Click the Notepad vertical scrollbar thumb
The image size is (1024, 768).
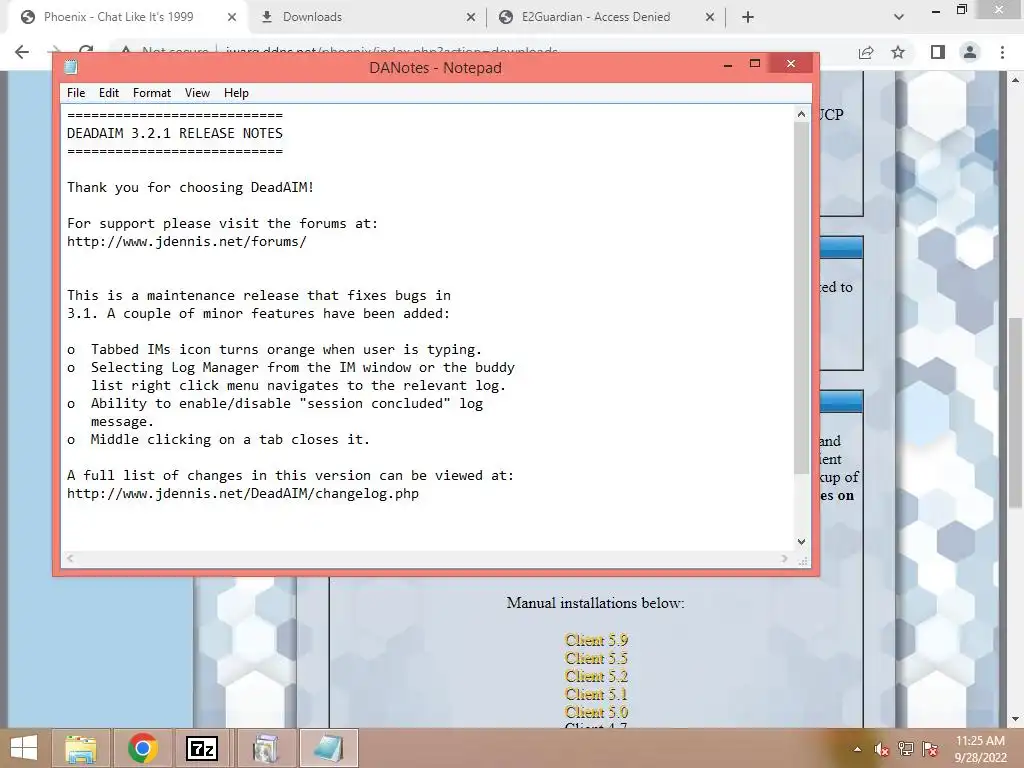tap(801, 297)
